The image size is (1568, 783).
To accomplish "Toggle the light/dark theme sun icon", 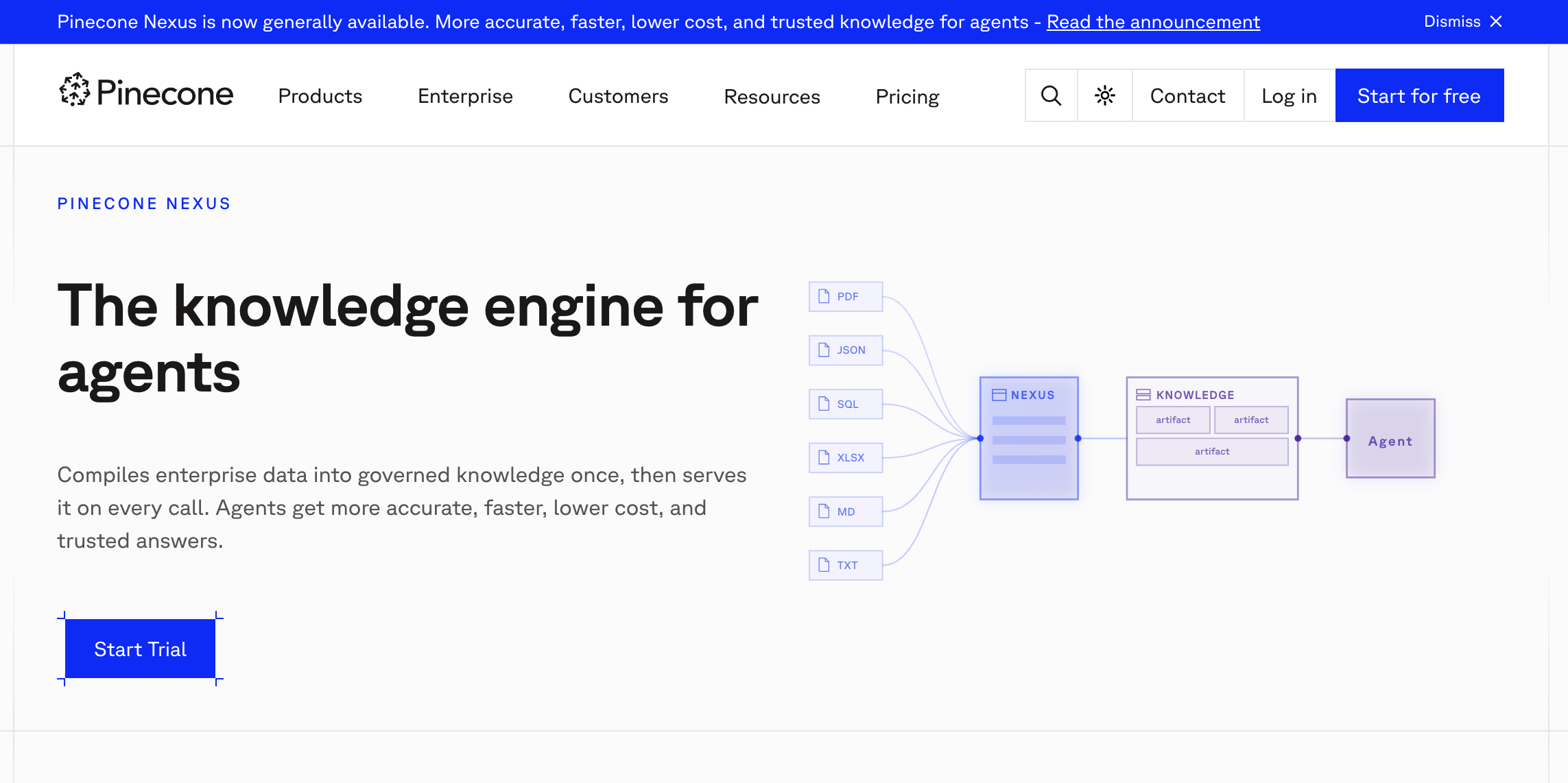I will (x=1104, y=95).
